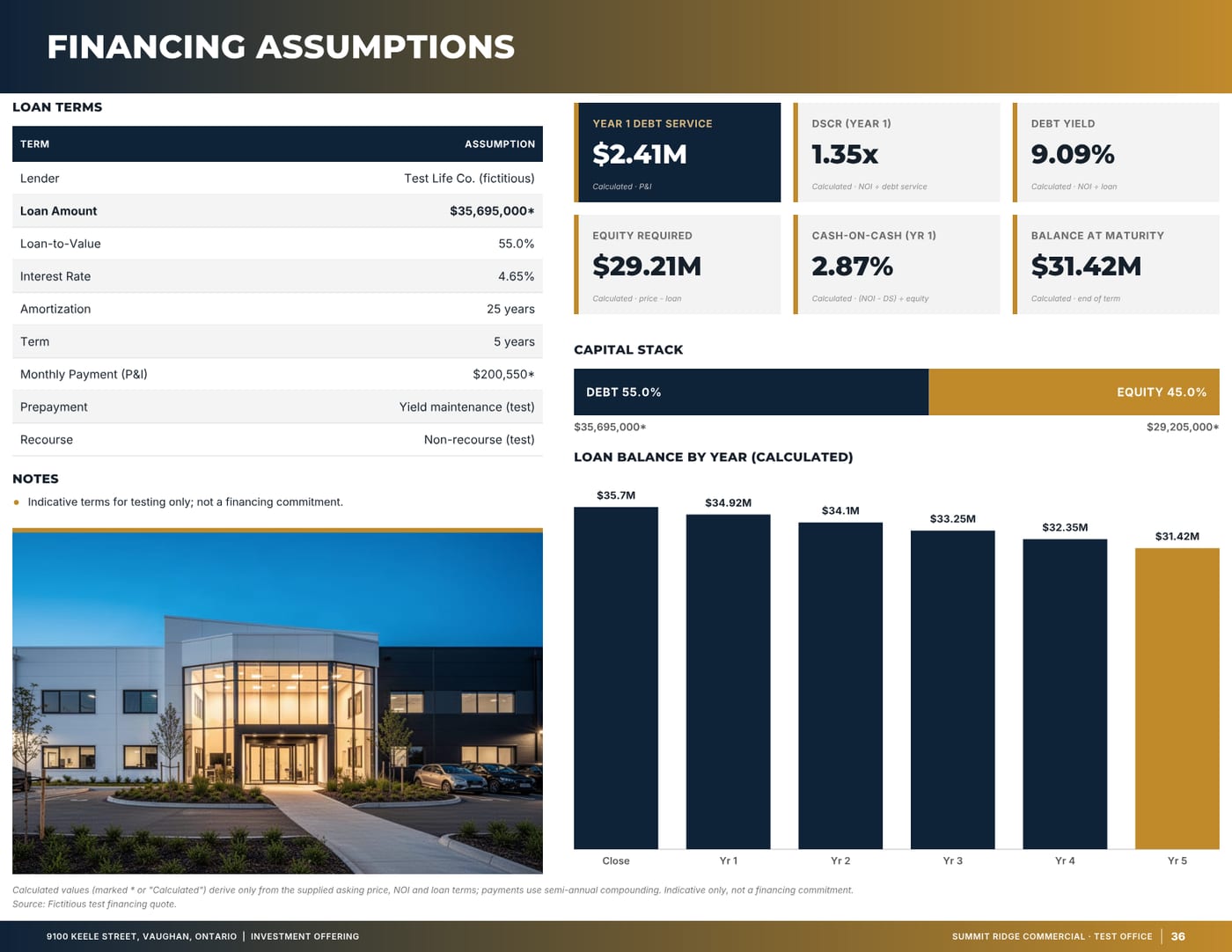
Task: Select the Capital Stack heading
Action: pyautogui.click(x=628, y=350)
